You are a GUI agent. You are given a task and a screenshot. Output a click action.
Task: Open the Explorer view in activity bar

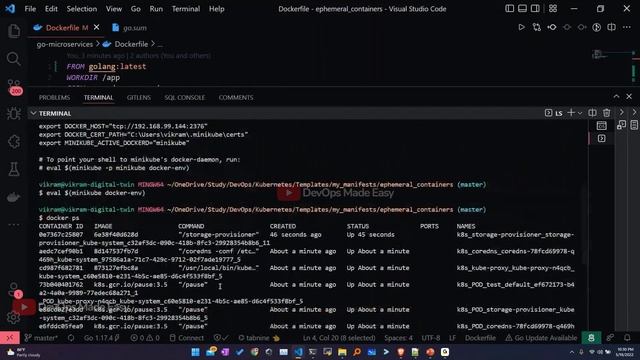point(14,31)
